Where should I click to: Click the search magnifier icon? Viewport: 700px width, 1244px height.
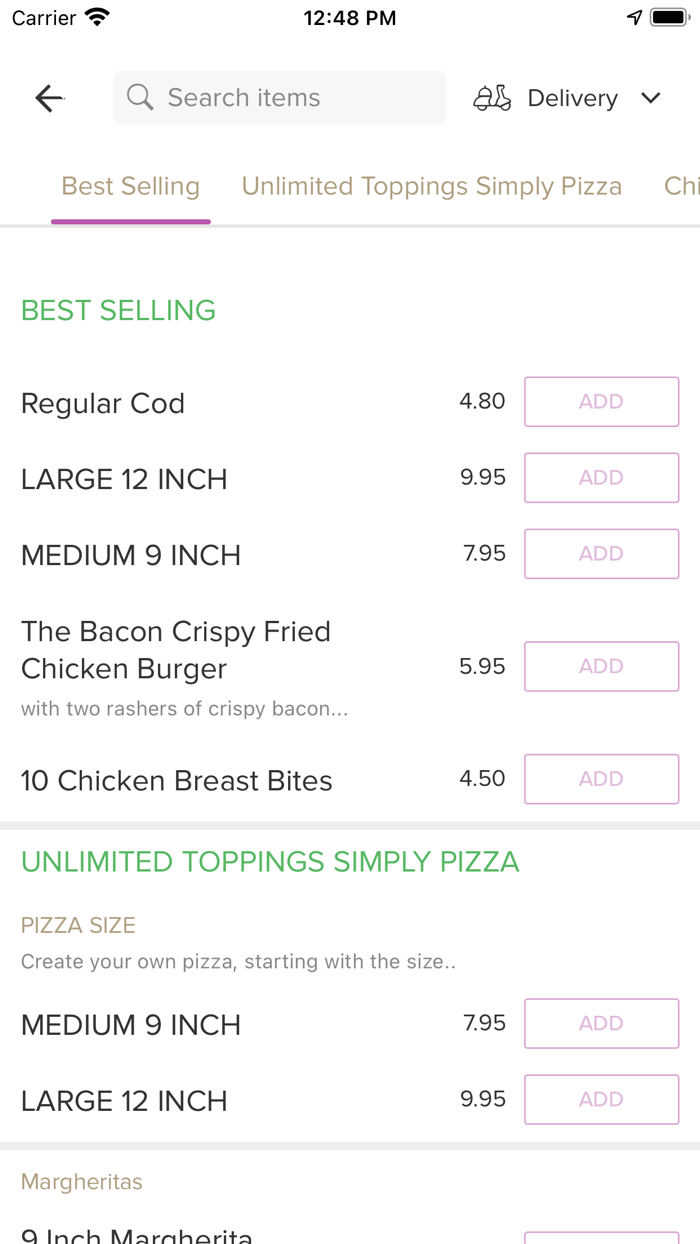[139, 97]
